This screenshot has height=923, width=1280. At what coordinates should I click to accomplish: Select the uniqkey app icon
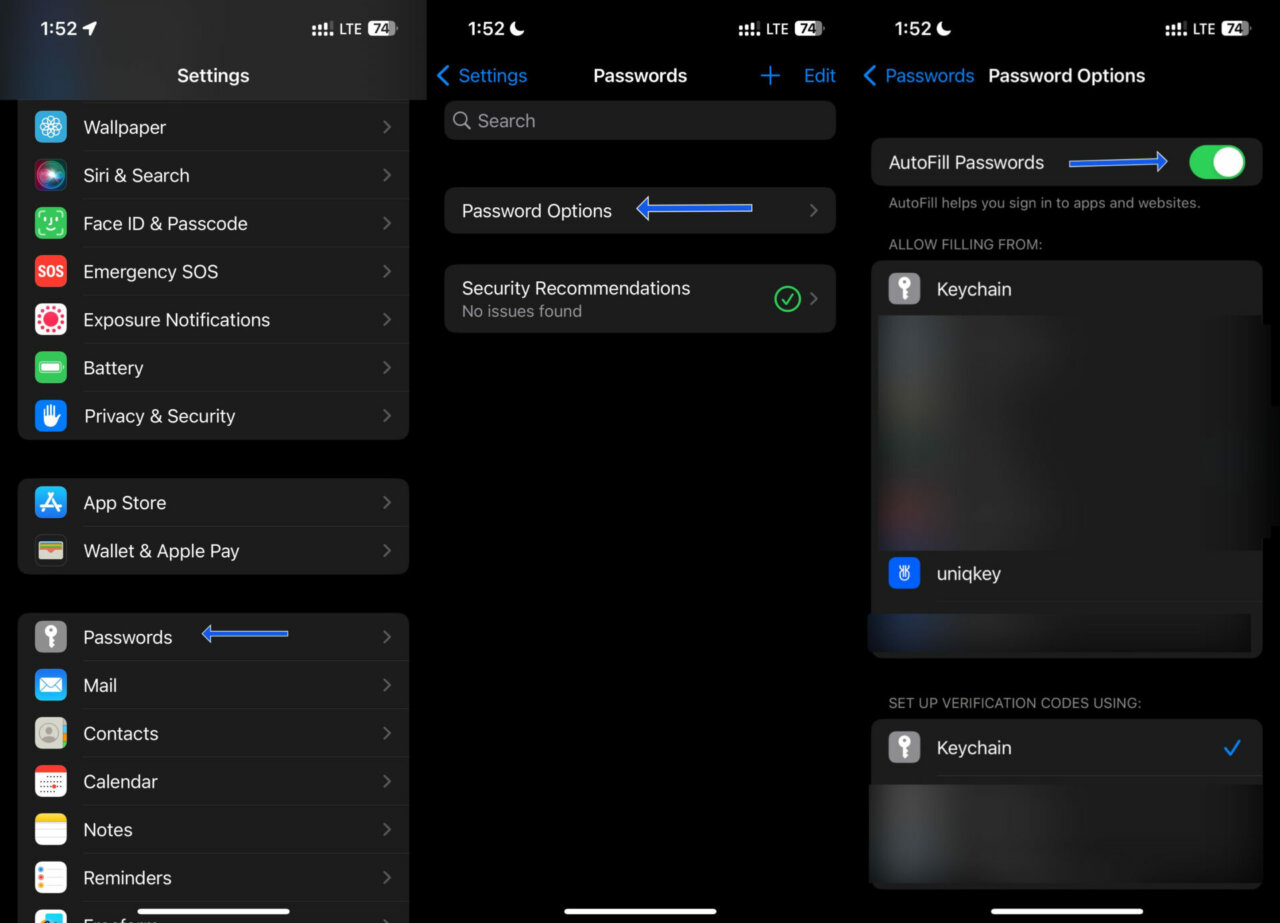(903, 573)
